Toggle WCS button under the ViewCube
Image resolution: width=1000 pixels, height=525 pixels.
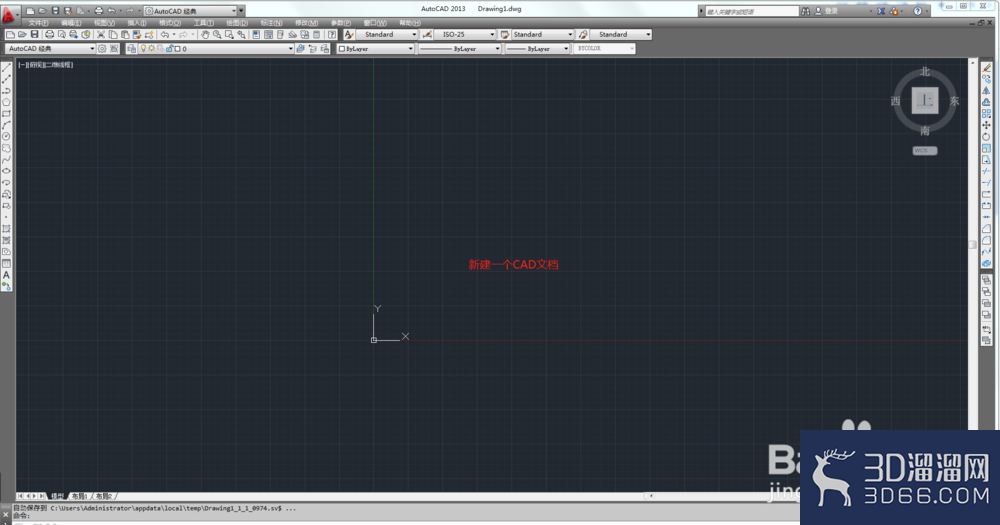tap(925, 151)
